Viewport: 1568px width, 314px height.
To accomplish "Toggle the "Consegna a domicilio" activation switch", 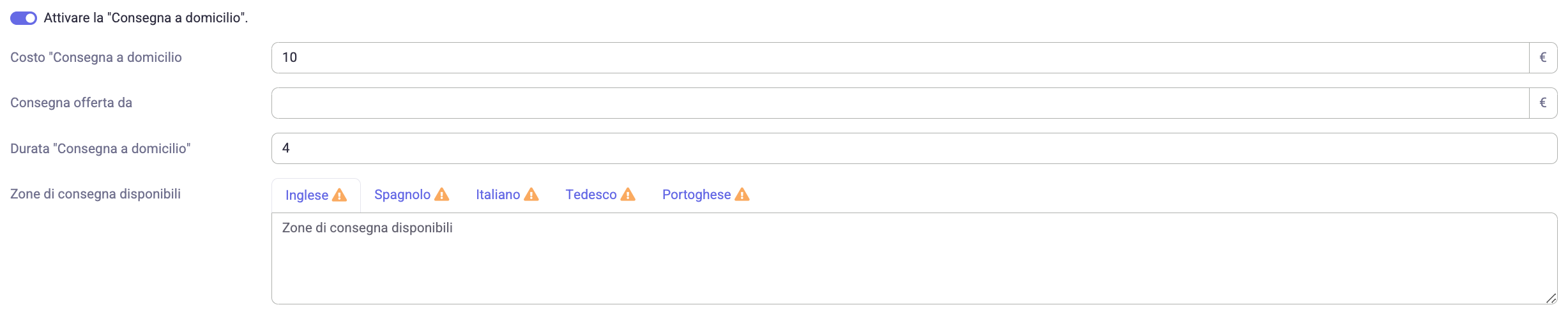I will point(24,19).
